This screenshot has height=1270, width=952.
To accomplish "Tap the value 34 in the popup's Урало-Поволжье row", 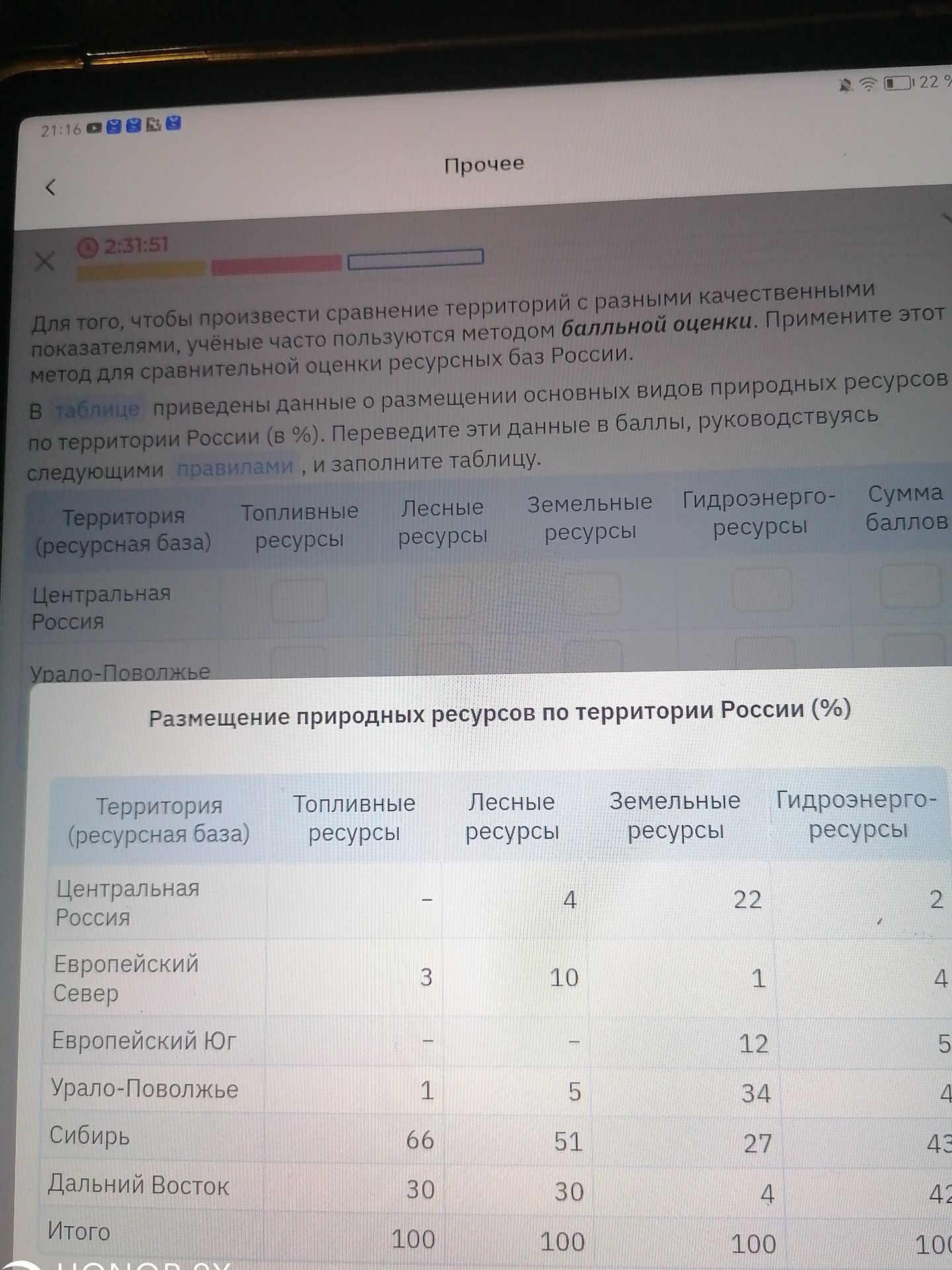I will [x=756, y=1093].
